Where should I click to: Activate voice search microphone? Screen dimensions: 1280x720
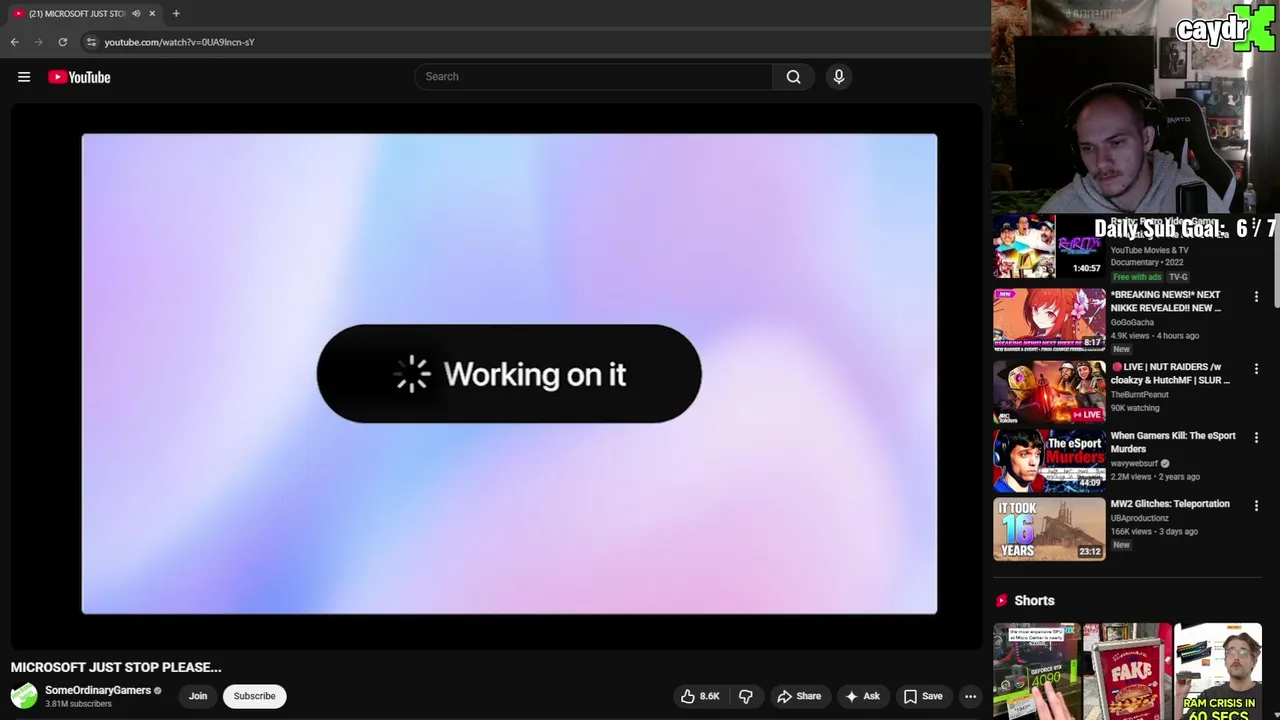point(839,77)
